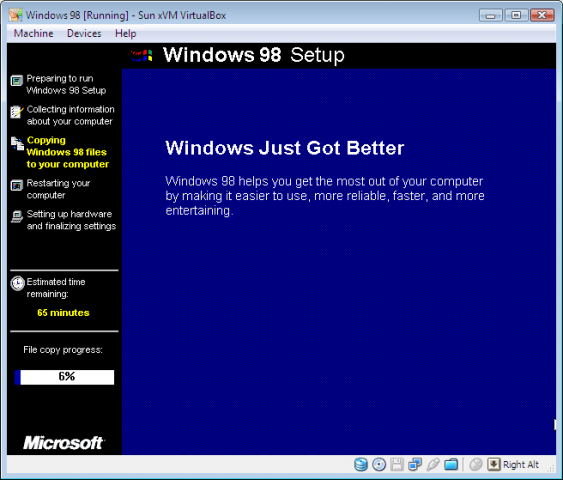Viewport: 563px width, 480px height.
Task: Click the USB devices status icon
Action: [433, 465]
